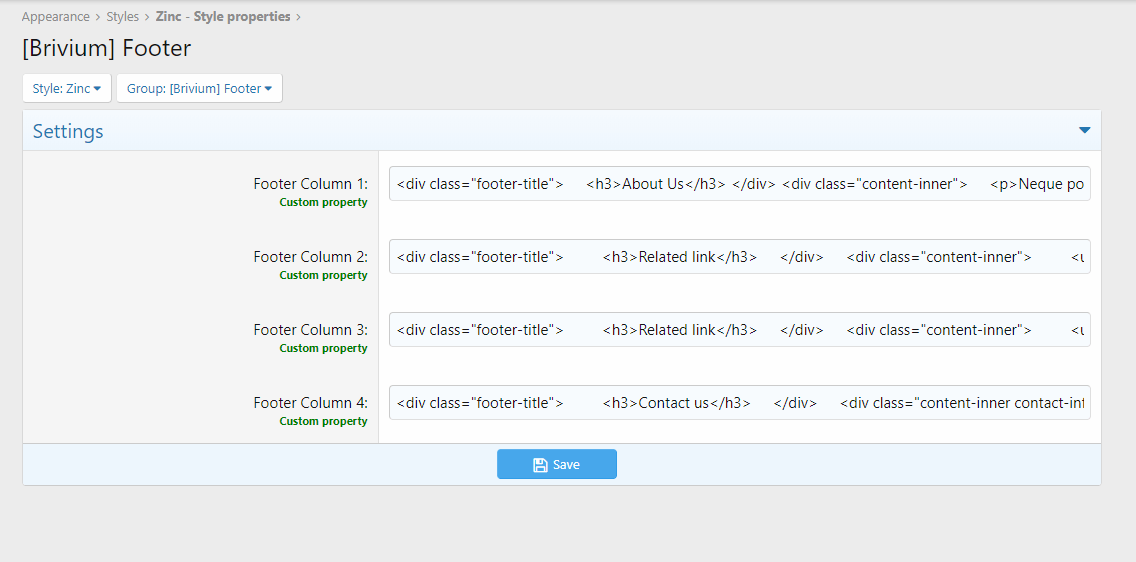Open Zinc - Style properties breadcrumb
This screenshot has width=1136, height=562.
coord(223,17)
